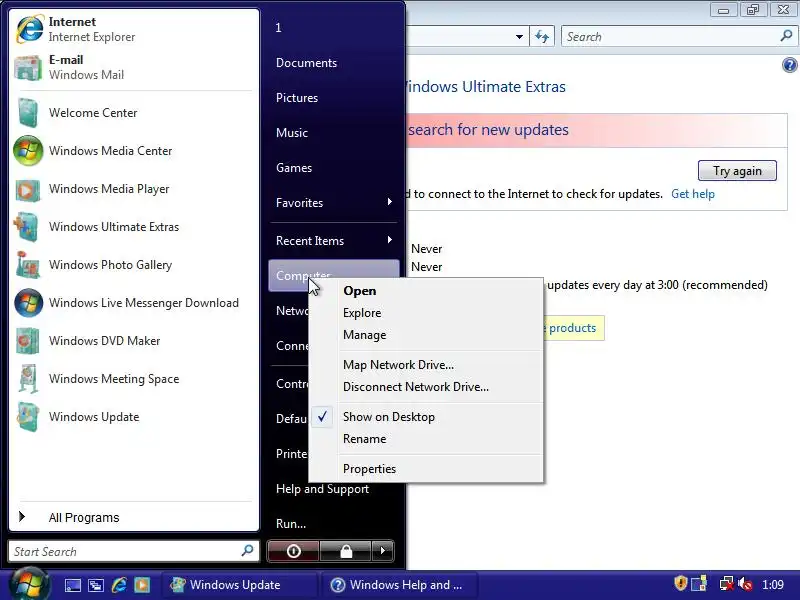
Task: Open the Welcome Center icon
Action: [x=28, y=113]
